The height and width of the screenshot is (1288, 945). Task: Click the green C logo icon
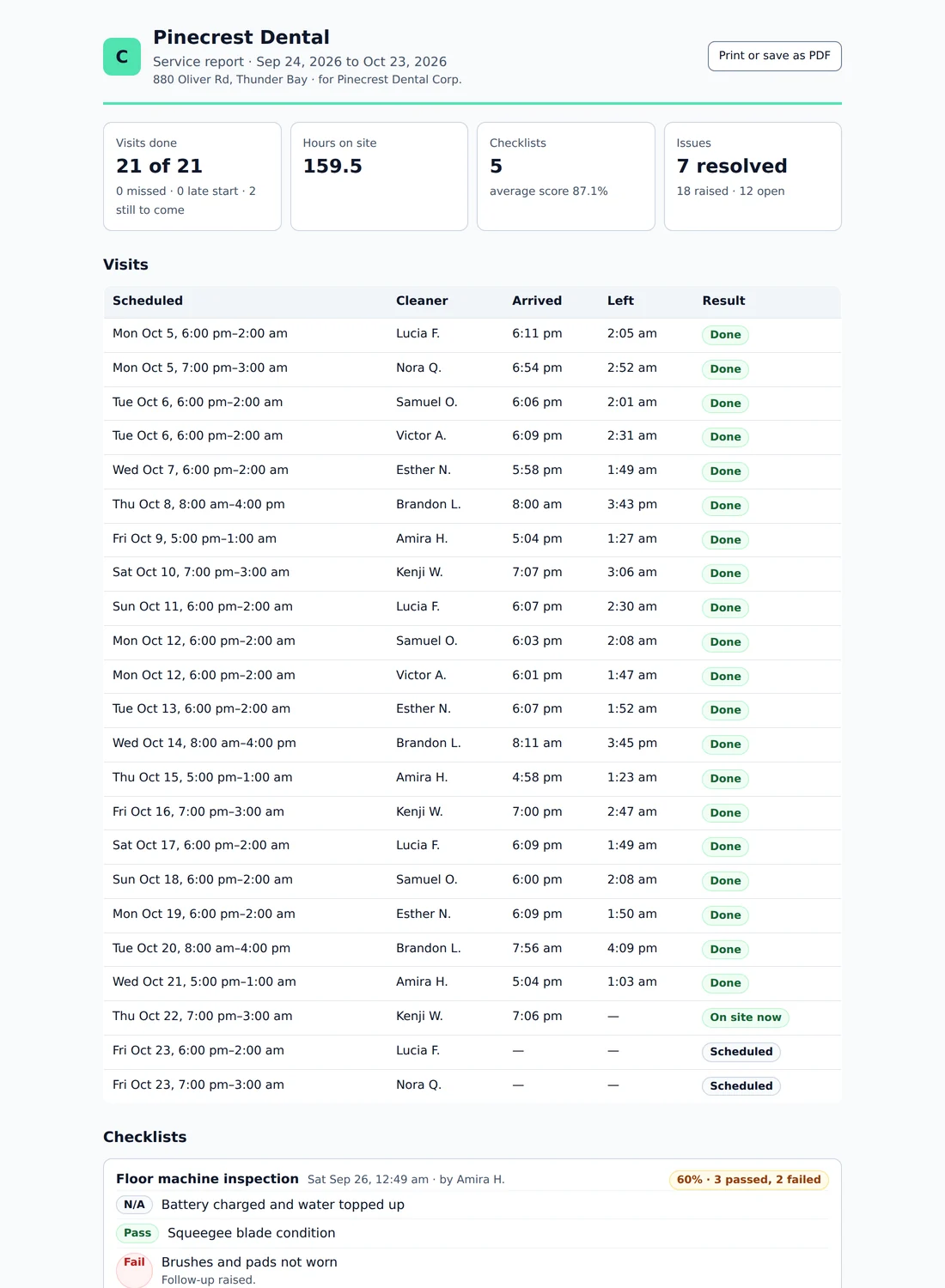122,57
